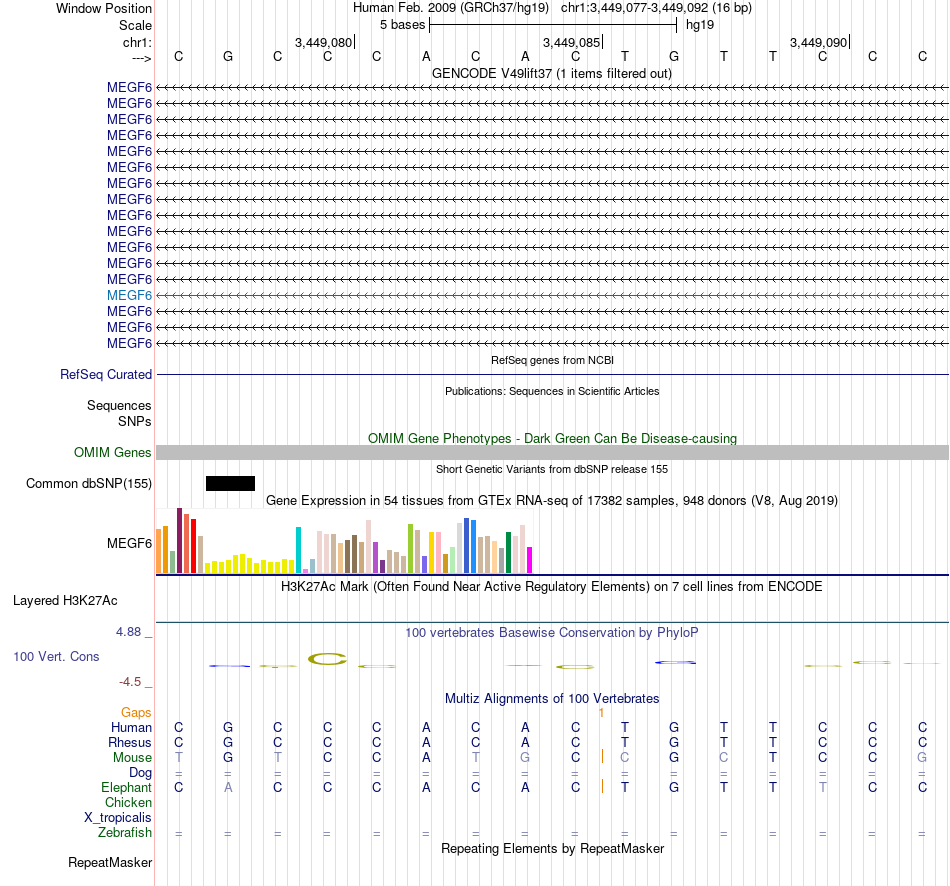Click the cyan bar in MEGF6 GTEx chart

(x=298, y=550)
